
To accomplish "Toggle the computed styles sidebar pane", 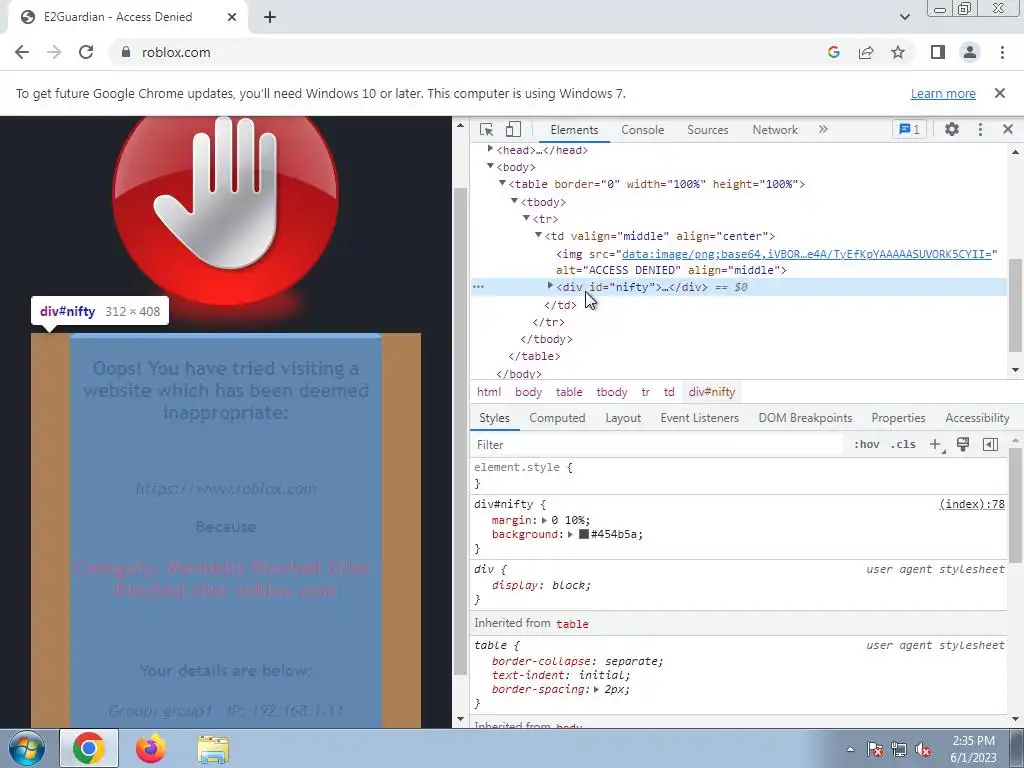I will point(990,445).
